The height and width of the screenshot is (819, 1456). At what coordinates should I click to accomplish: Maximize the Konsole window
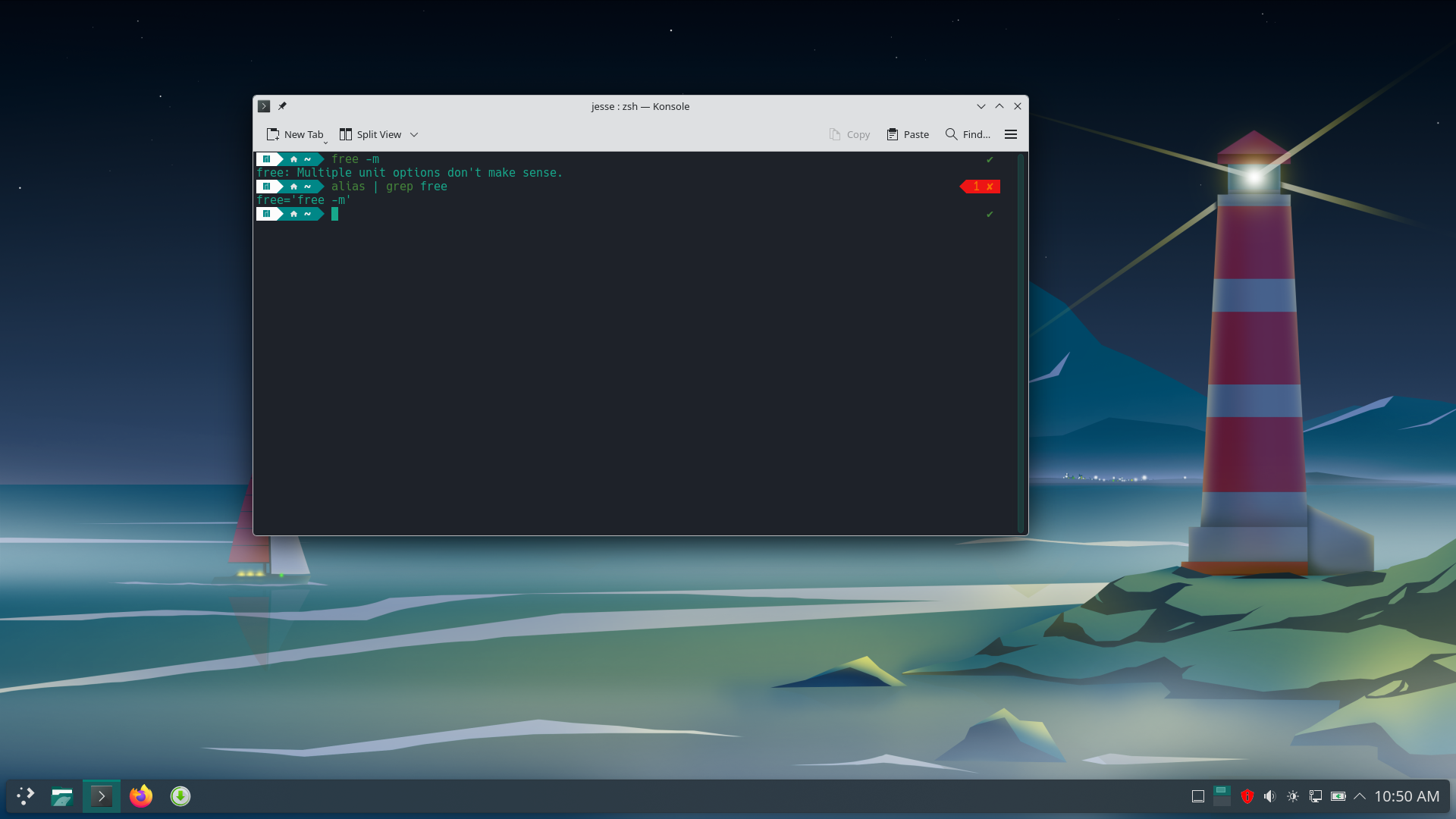(999, 106)
